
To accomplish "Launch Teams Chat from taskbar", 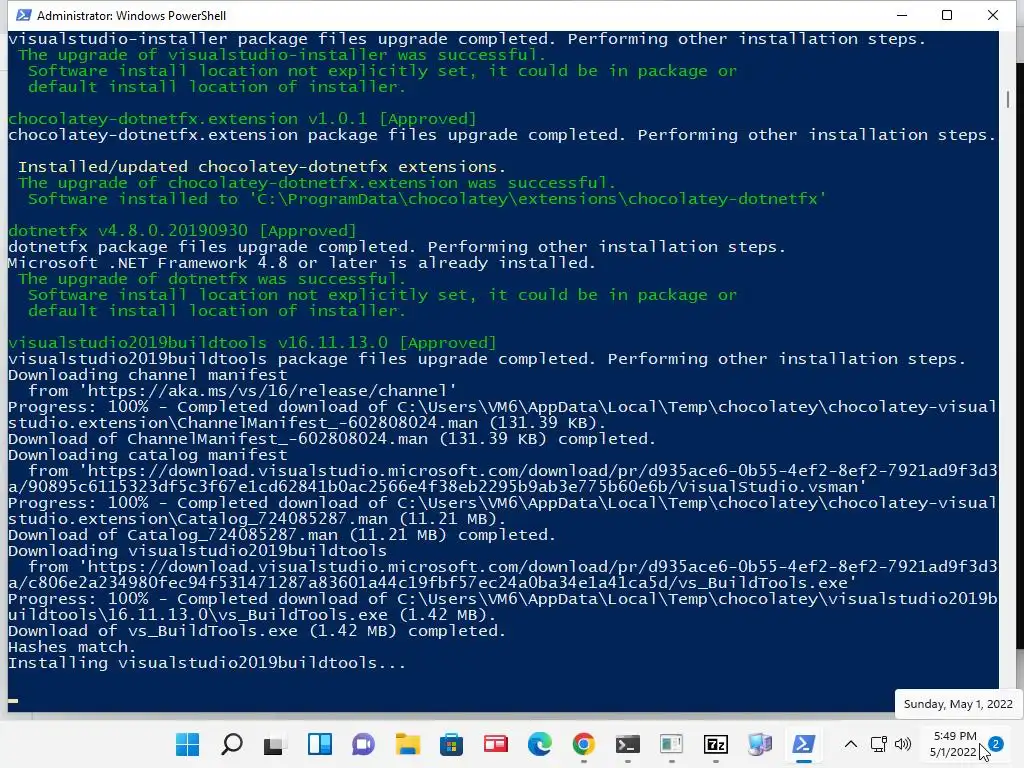I will tap(364, 744).
